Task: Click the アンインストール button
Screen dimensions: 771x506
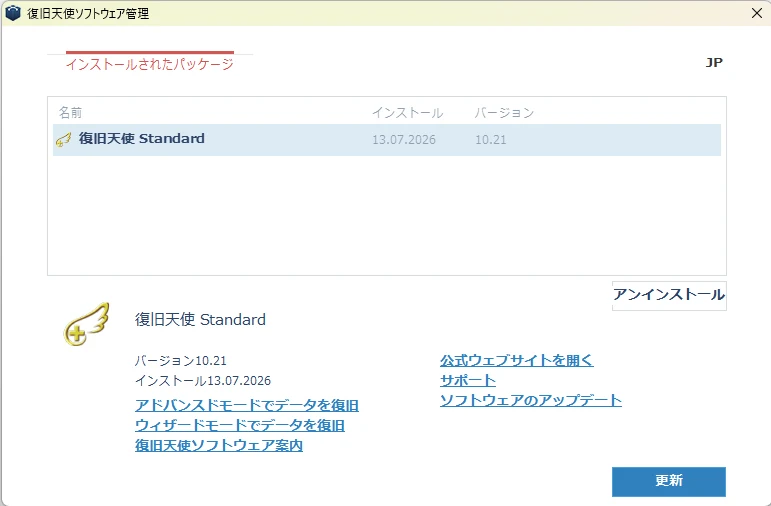Action: (669, 295)
